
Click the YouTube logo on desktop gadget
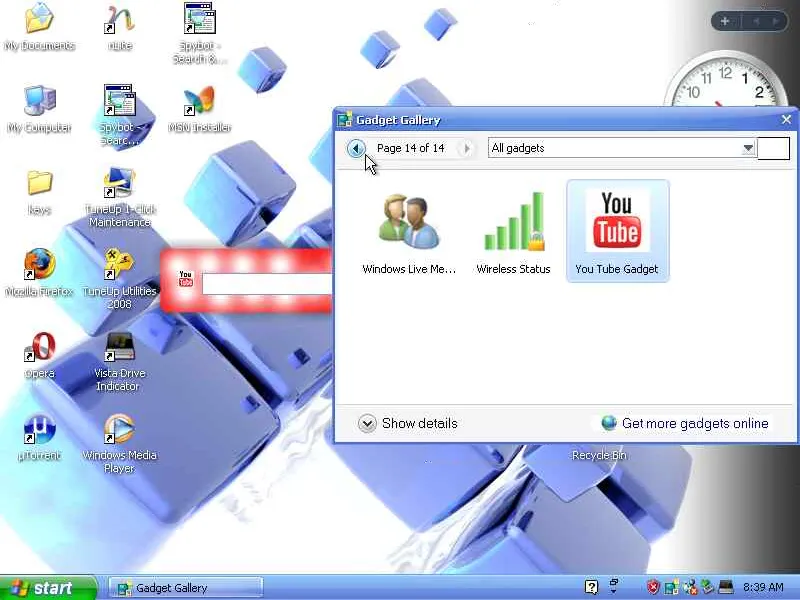point(186,279)
